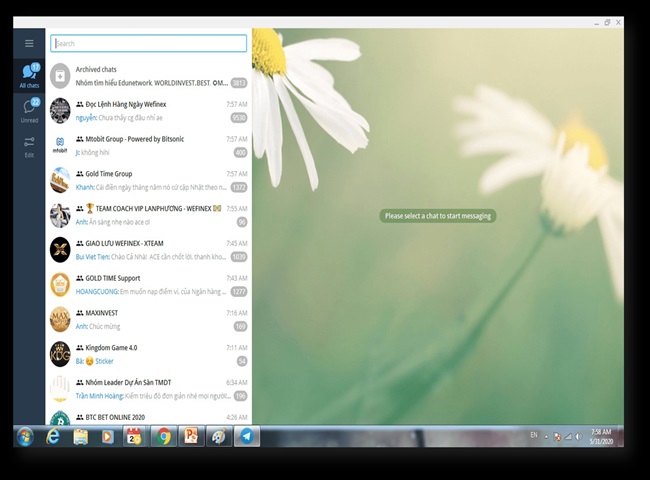This screenshot has height=480, width=650.
Task: Open Mtobit Group chat avatar
Action: (60, 145)
